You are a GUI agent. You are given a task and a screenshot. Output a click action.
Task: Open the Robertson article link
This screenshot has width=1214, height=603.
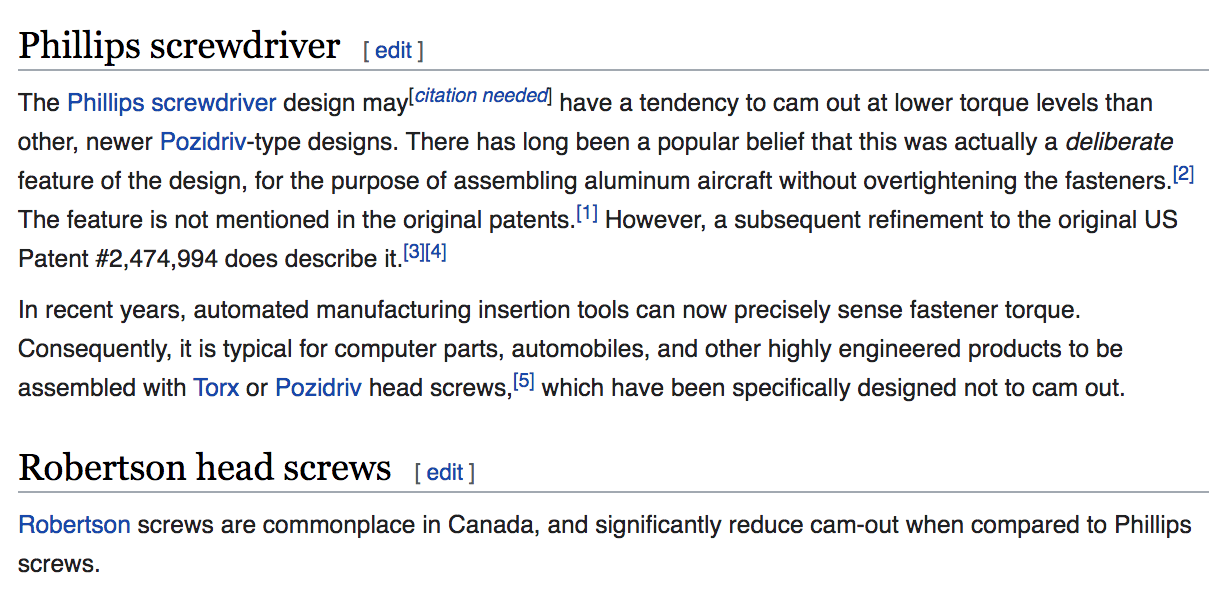pyautogui.click(x=75, y=525)
